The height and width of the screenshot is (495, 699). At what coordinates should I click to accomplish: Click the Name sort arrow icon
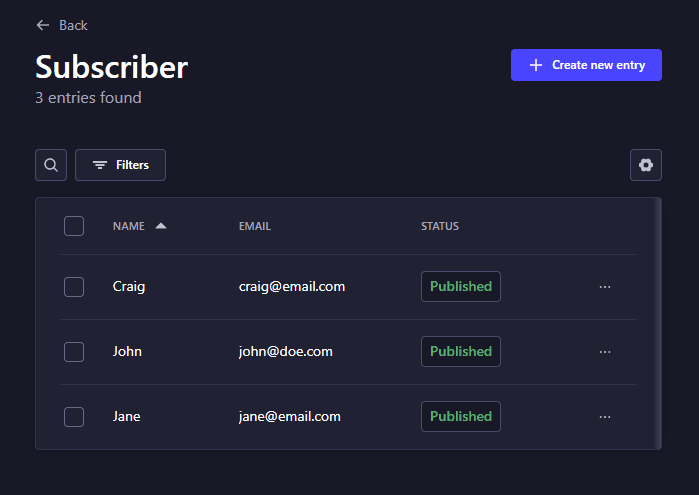(161, 226)
